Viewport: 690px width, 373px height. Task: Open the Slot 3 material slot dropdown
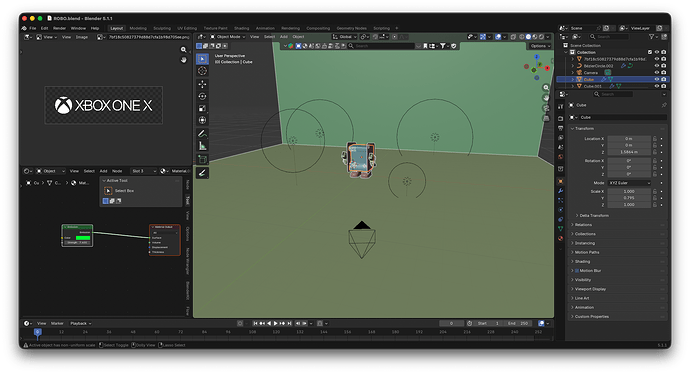point(143,171)
